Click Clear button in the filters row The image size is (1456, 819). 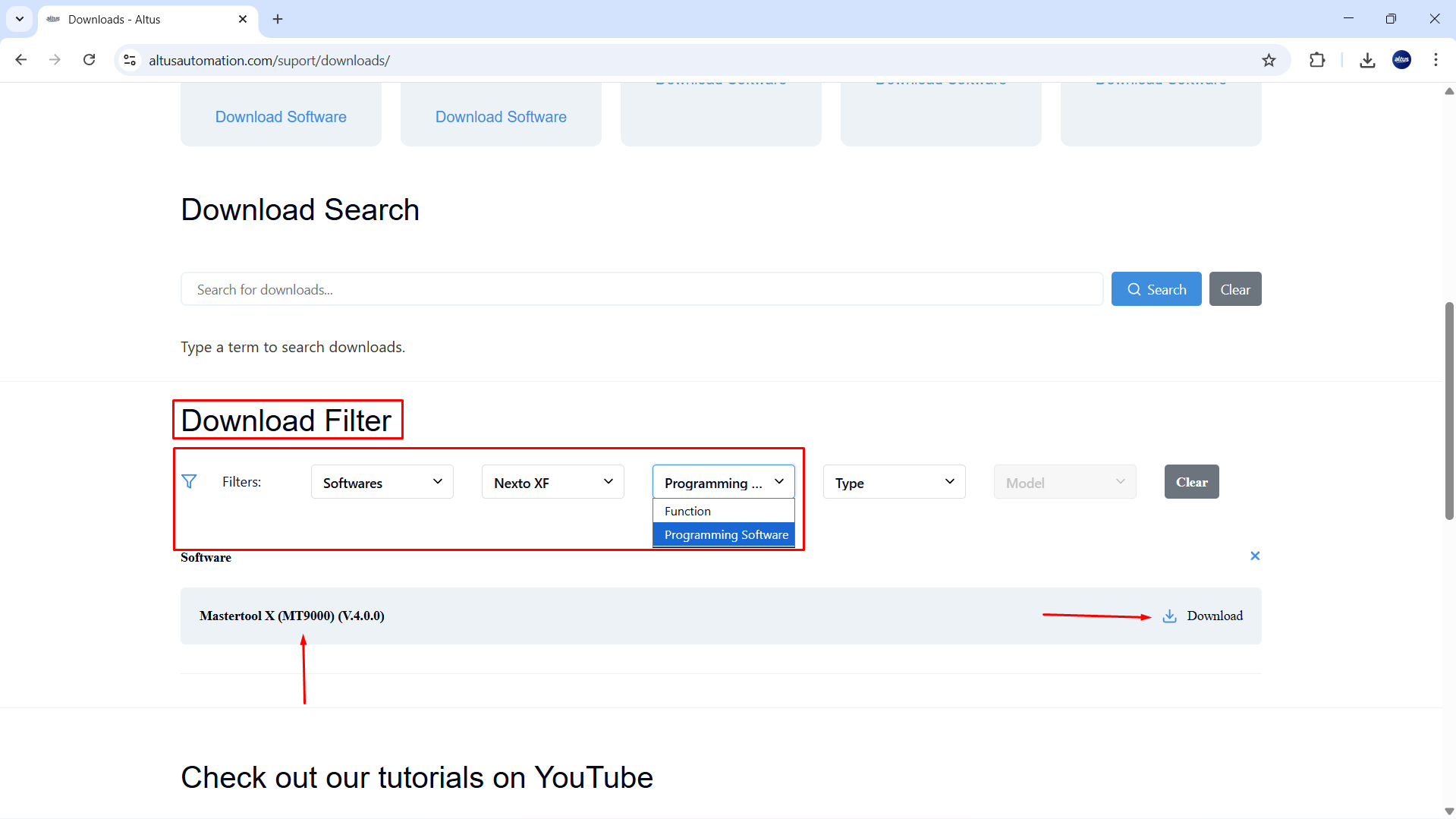point(1191,482)
